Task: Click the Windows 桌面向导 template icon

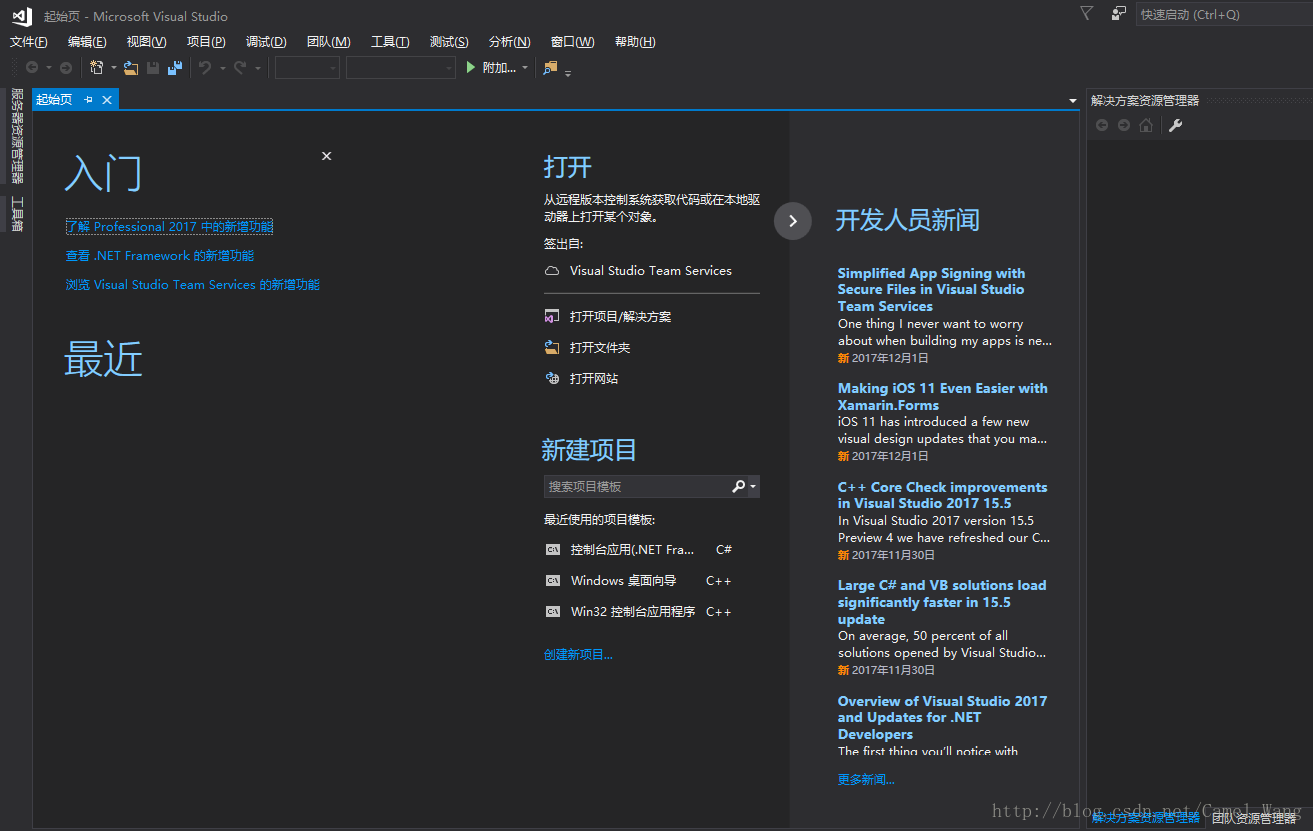Action: click(553, 581)
